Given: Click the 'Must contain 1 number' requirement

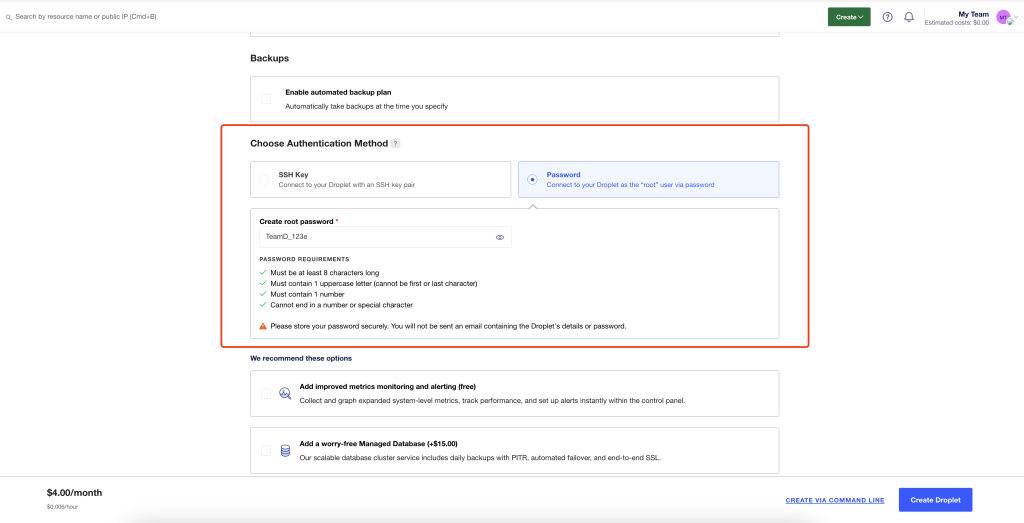Looking at the screenshot, I should (306, 294).
